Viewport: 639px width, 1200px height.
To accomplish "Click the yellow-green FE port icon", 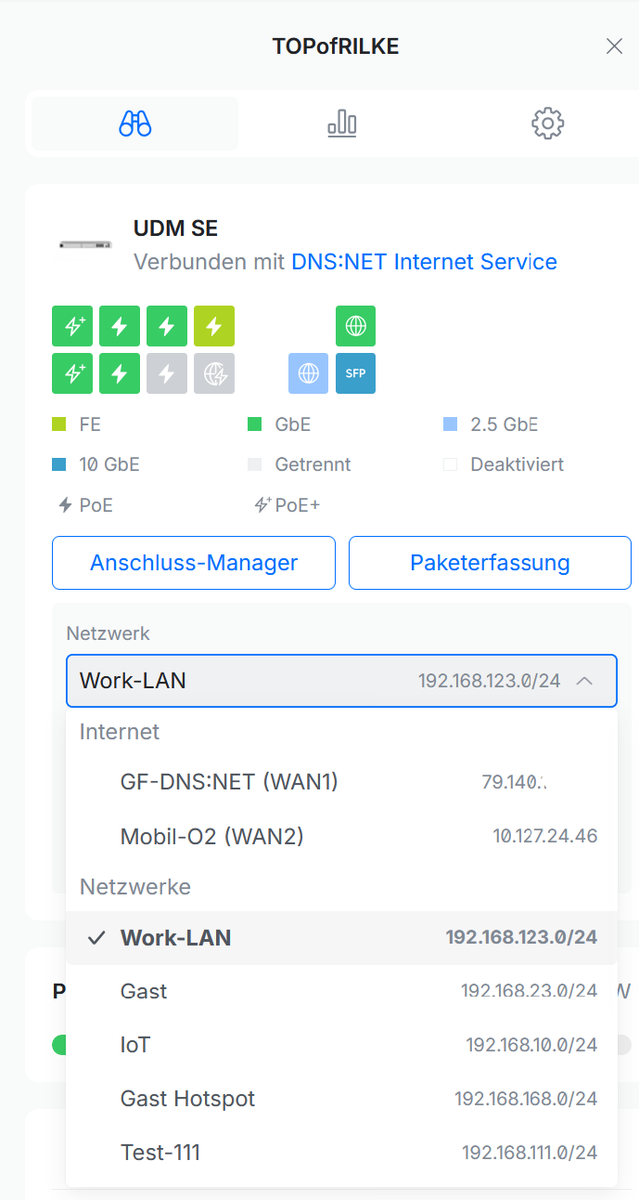I will point(214,326).
